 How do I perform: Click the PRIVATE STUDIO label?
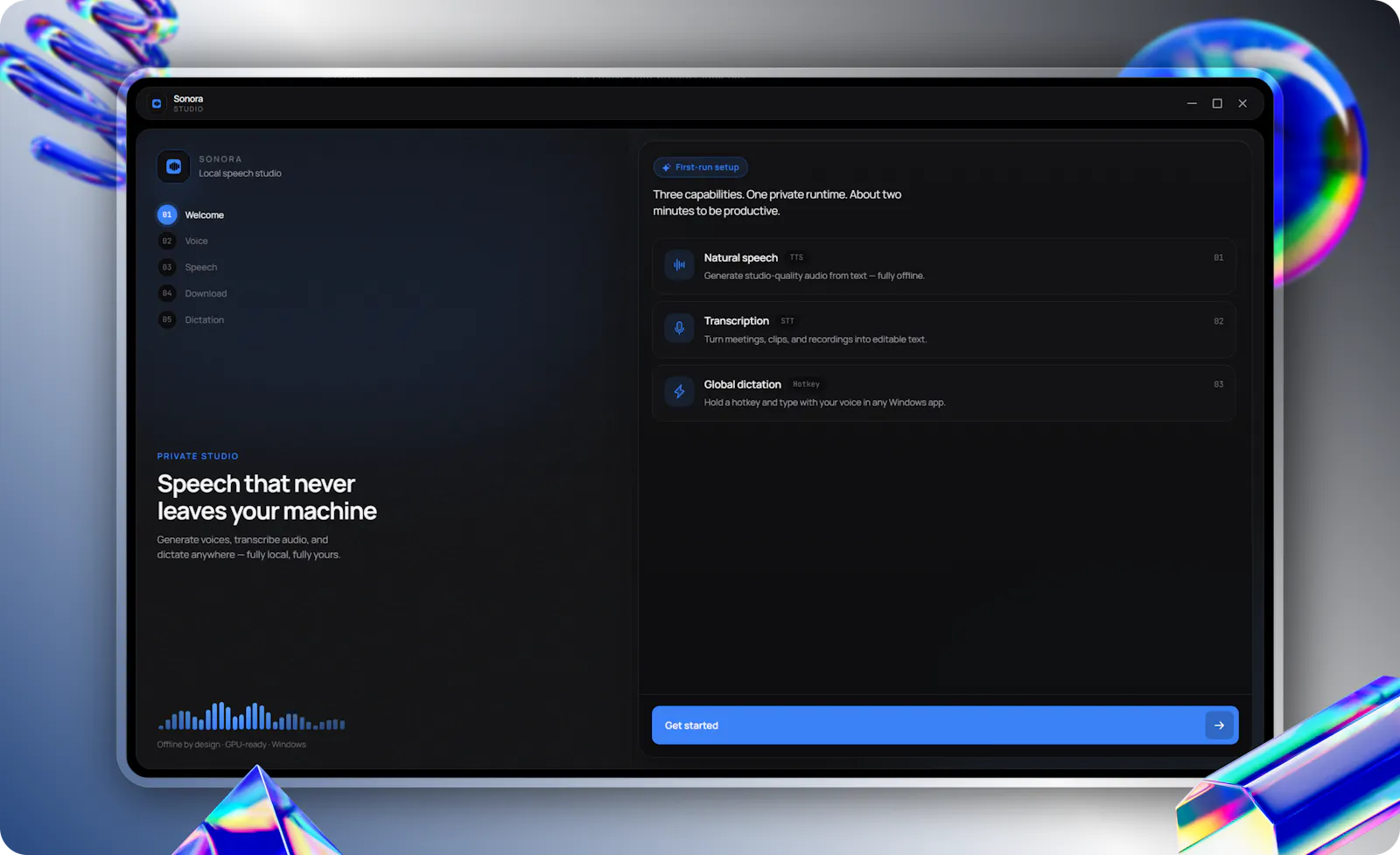pos(198,456)
